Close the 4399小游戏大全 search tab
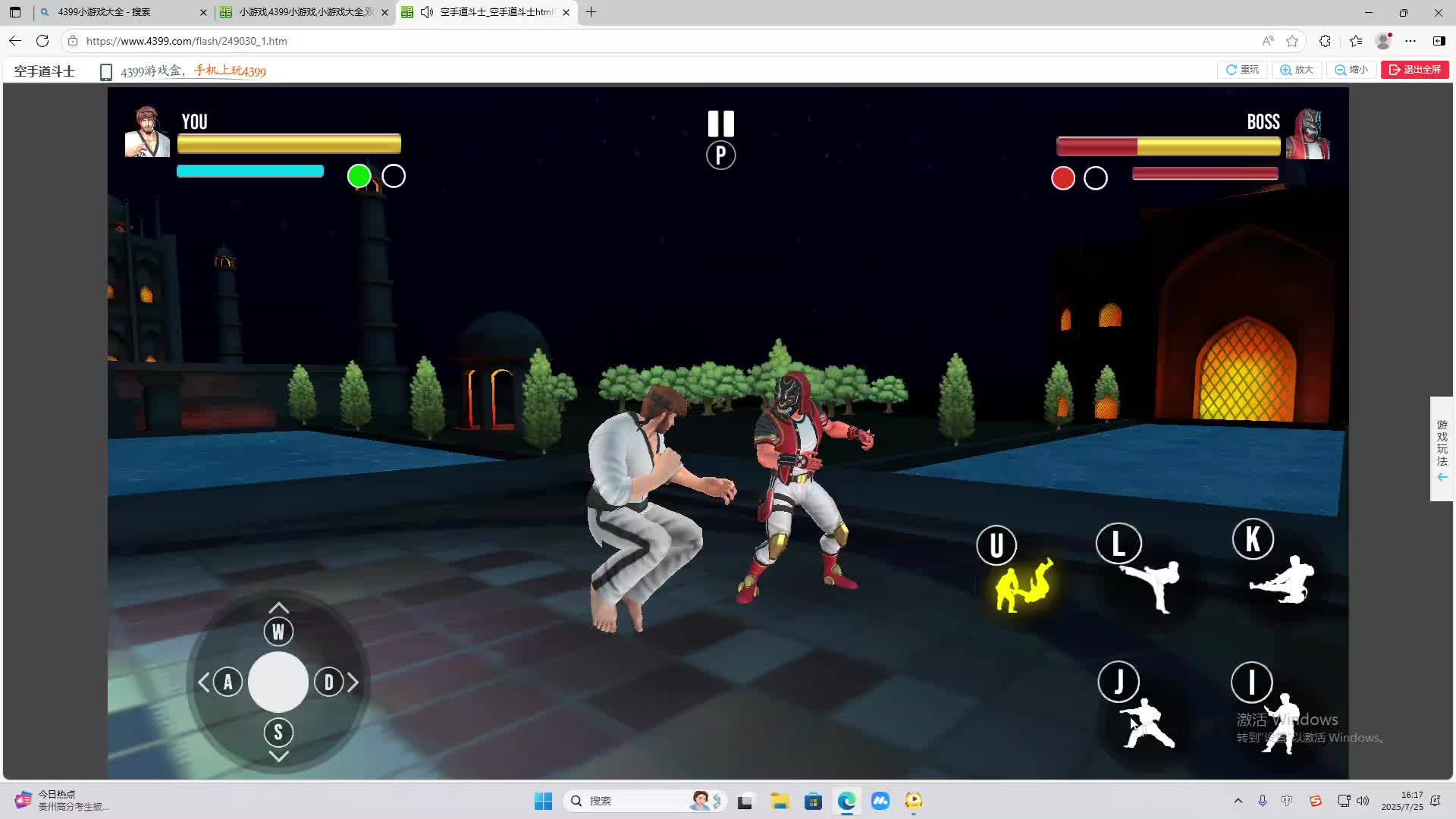Viewport: 1456px width, 819px height. [x=203, y=12]
